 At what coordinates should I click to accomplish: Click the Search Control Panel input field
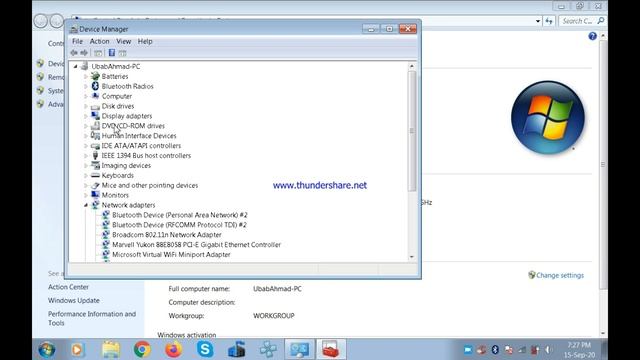(577, 21)
